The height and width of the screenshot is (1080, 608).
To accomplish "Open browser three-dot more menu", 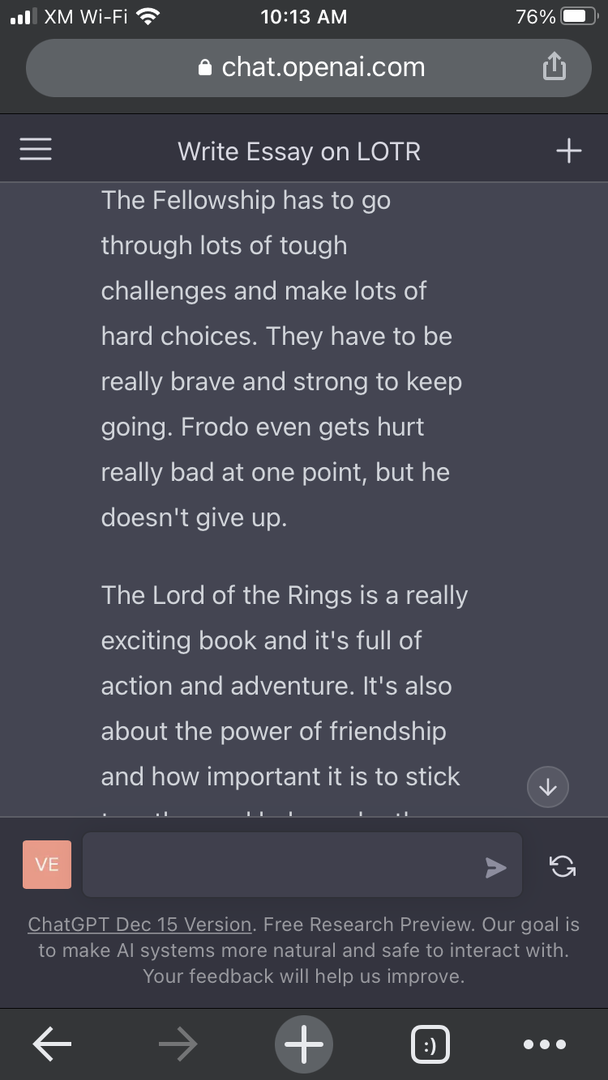I will click(544, 1044).
